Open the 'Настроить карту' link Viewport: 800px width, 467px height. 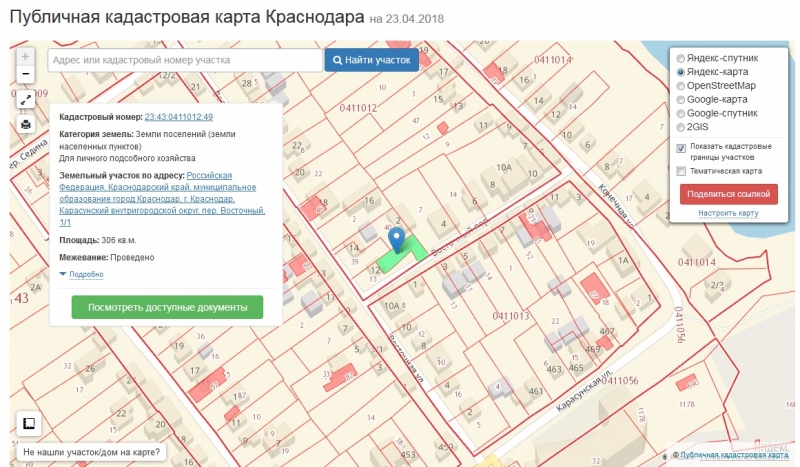(729, 213)
